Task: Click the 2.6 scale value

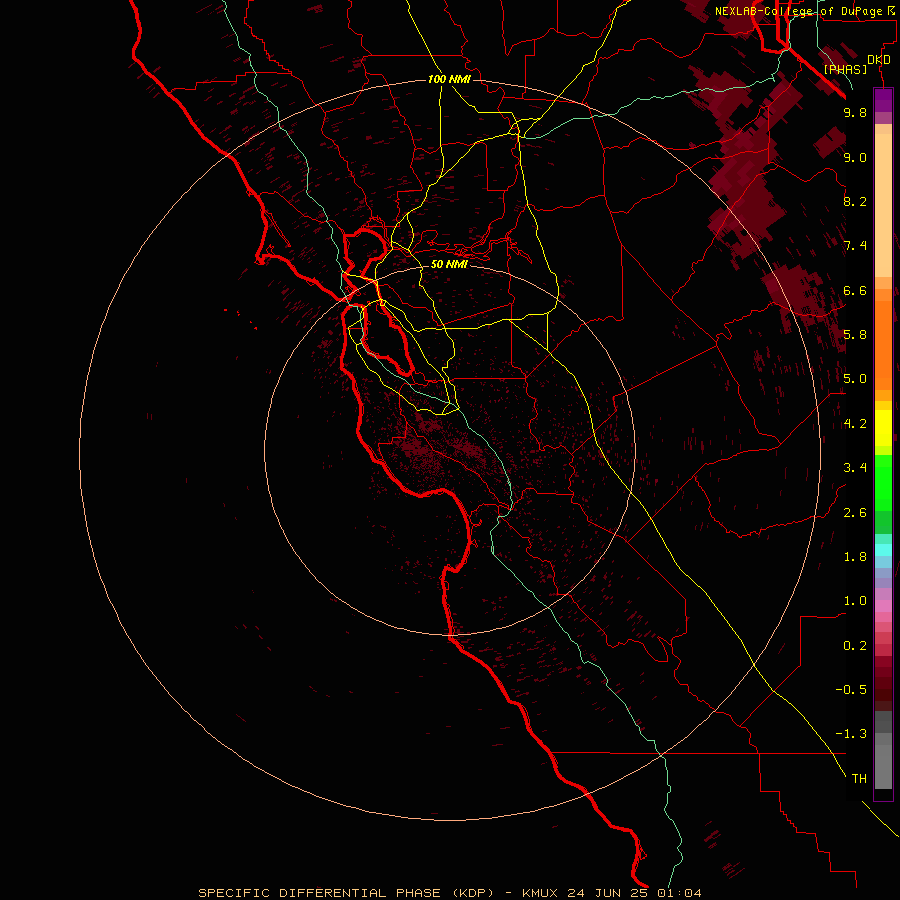Action: click(855, 513)
